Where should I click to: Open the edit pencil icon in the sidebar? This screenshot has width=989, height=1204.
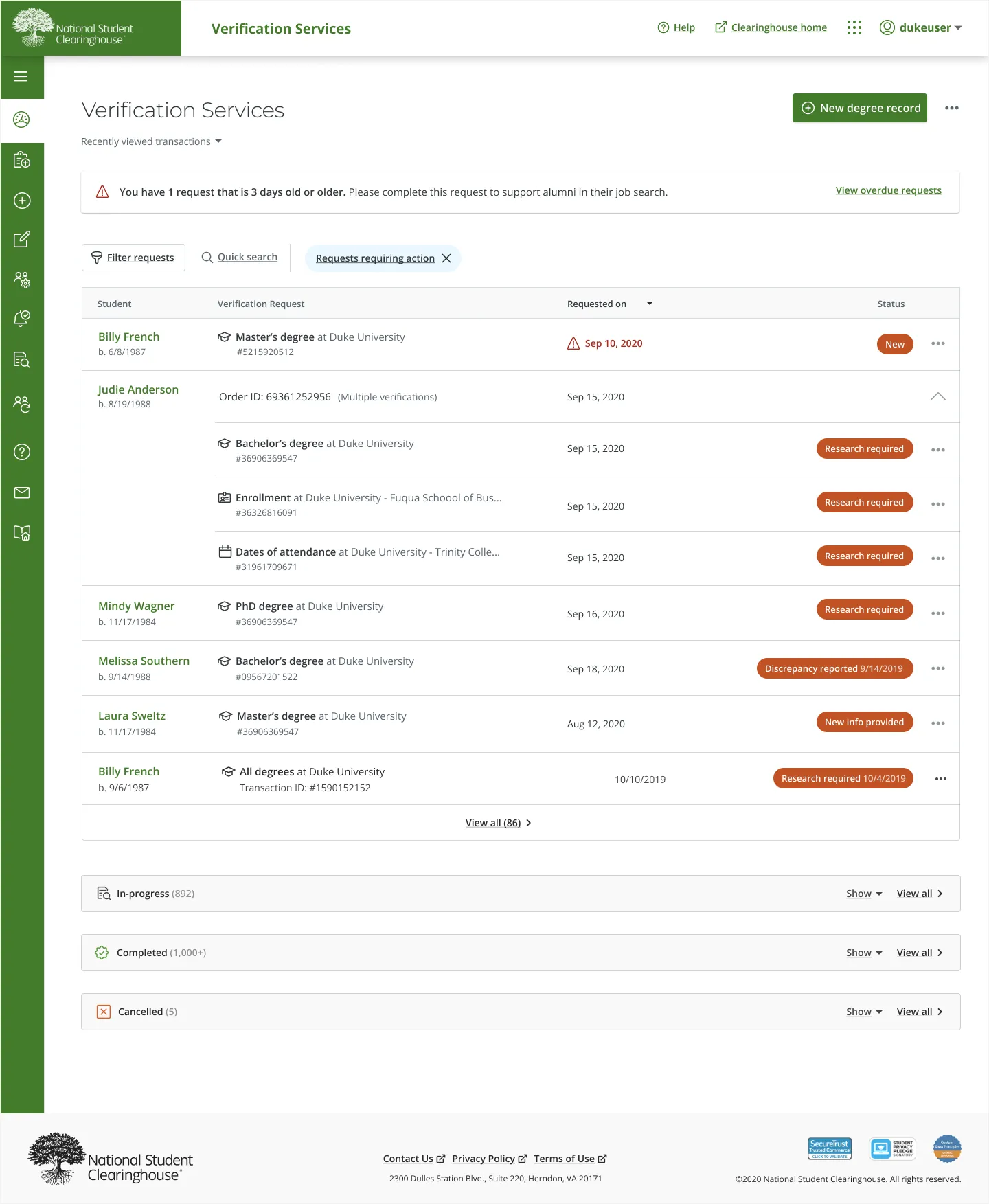(22, 239)
